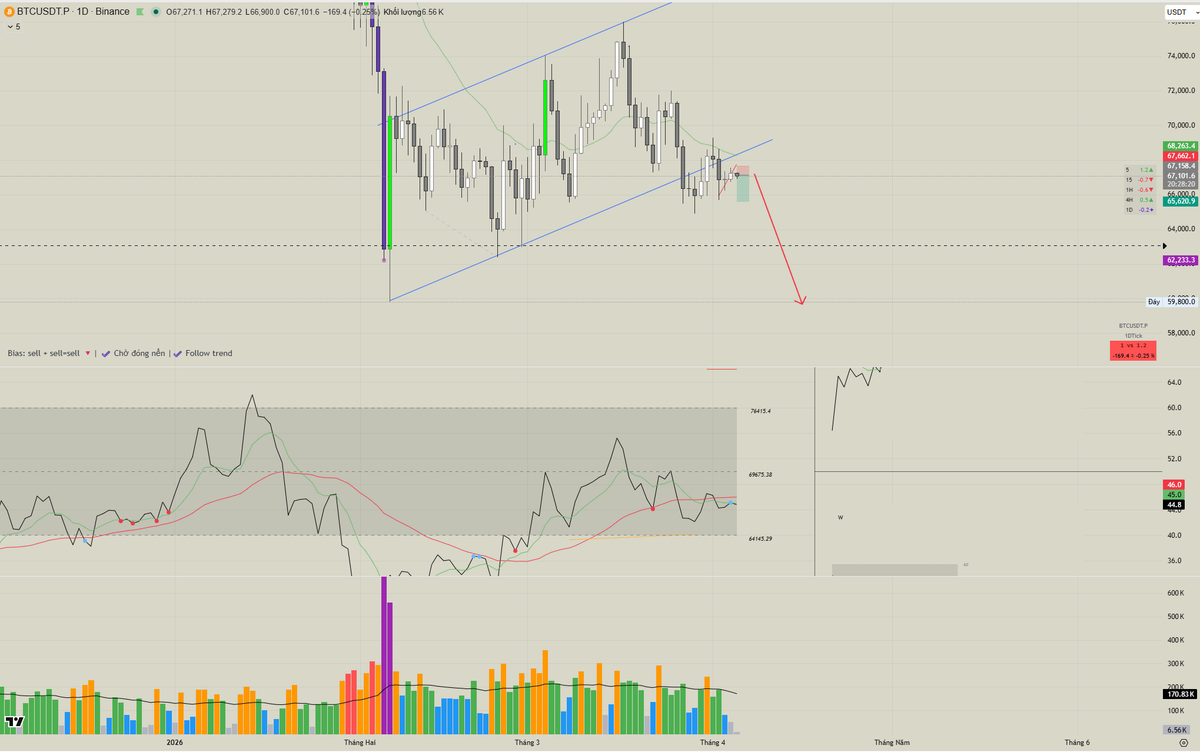This screenshot has width=1200, height=752.
Task: Click the '-169.4 = -0.25 %' red cell
Action: (x=1133, y=355)
